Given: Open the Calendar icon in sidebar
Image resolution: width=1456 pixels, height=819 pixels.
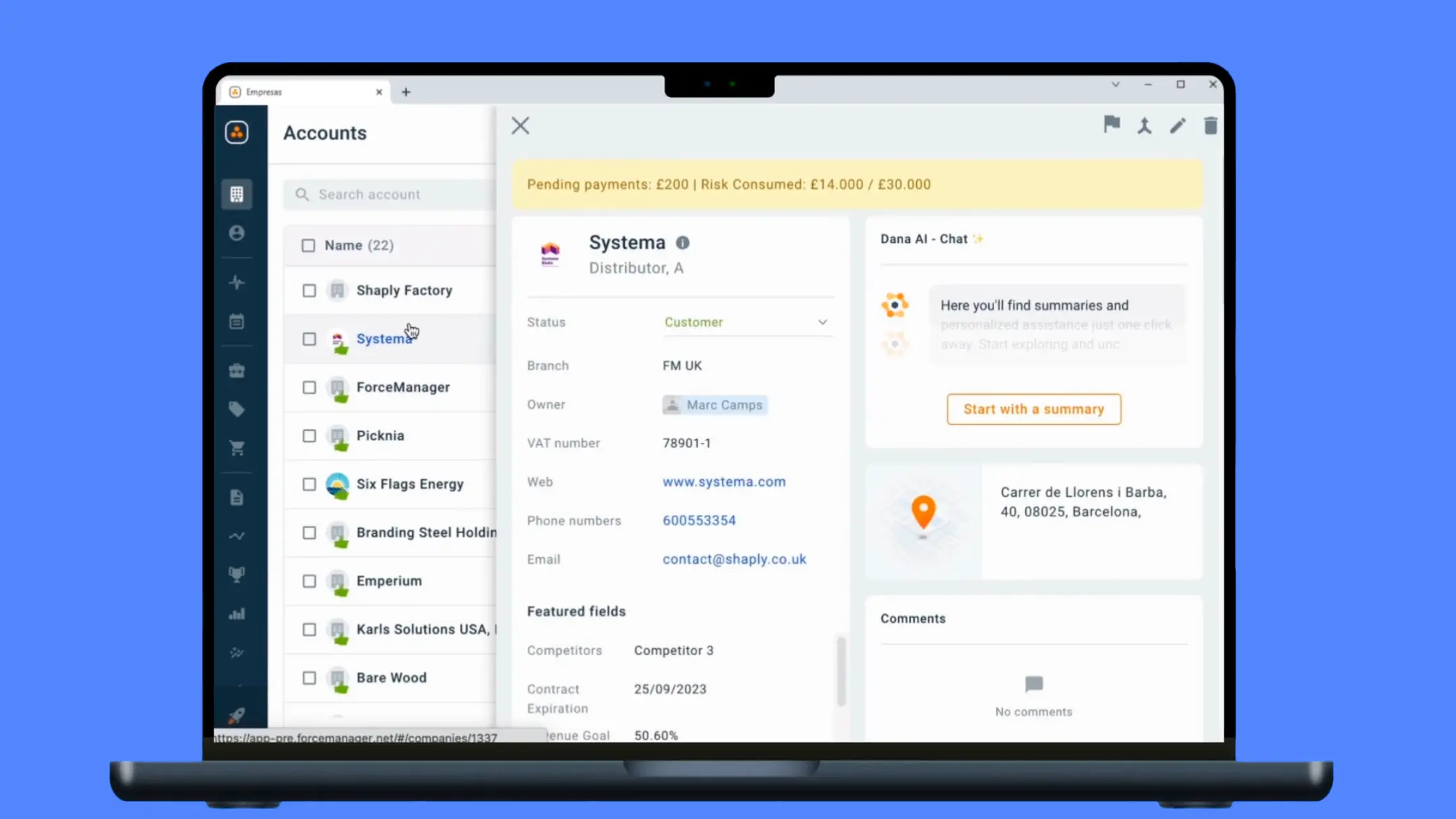Looking at the screenshot, I should tap(237, 322).
